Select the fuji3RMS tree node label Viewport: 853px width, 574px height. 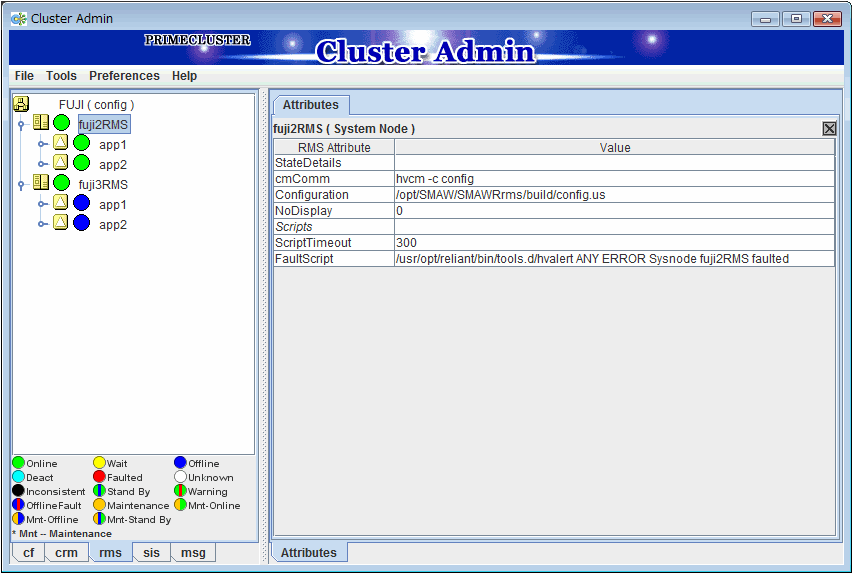point(103,184)
